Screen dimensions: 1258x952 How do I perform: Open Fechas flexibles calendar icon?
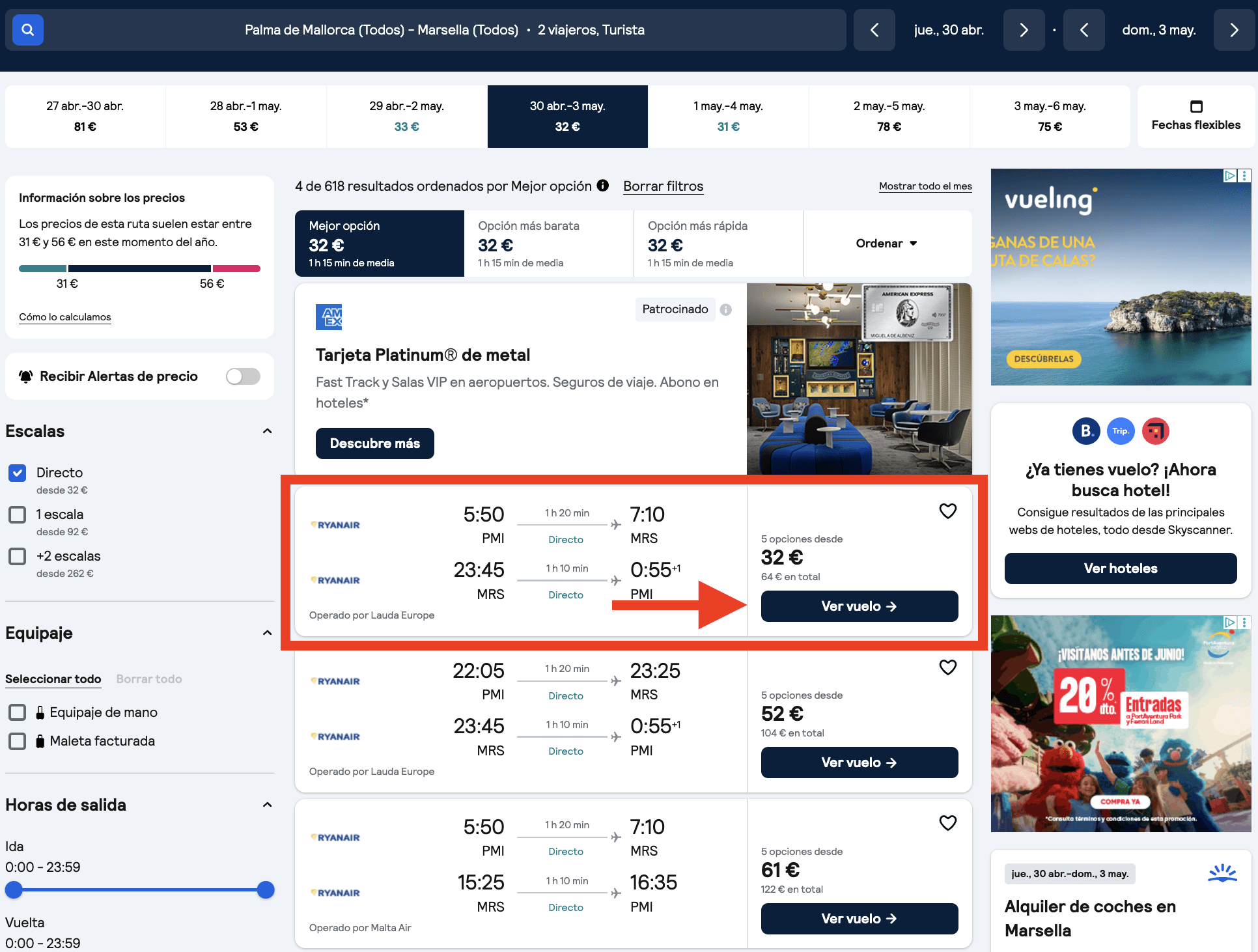coord(1196,106)
